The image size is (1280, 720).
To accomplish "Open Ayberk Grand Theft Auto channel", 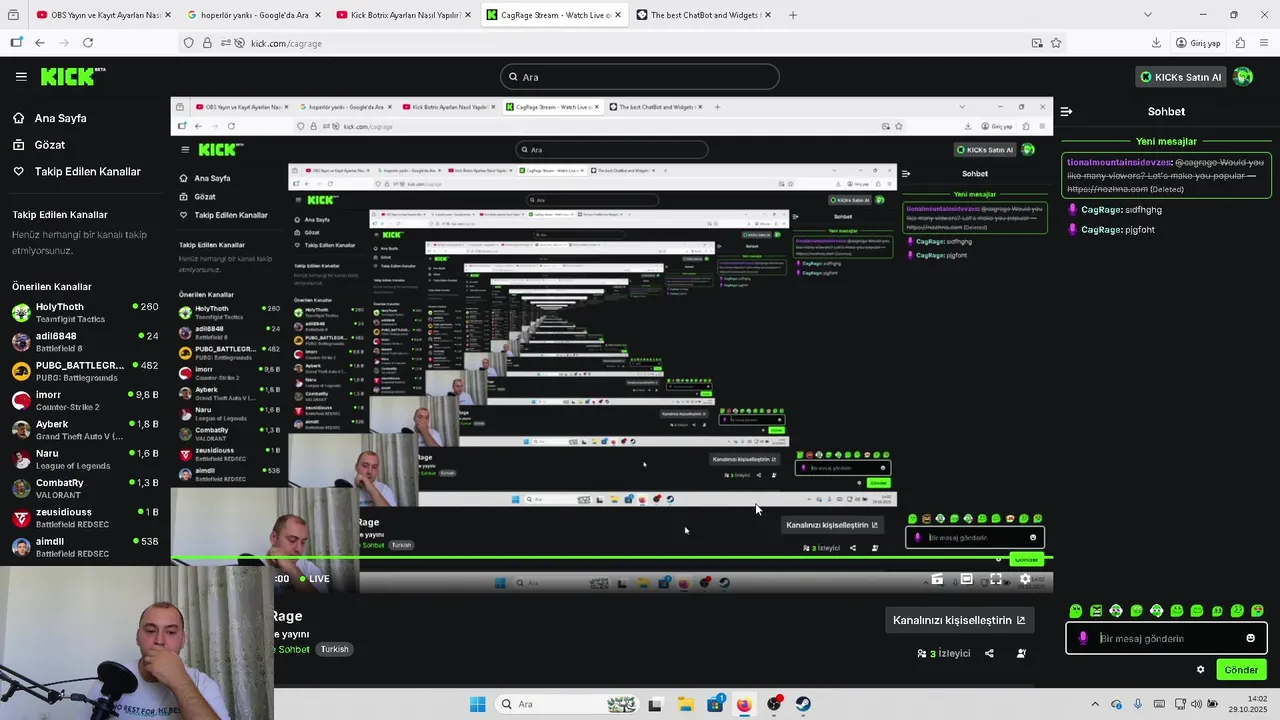I will click(x=85, y=429).
